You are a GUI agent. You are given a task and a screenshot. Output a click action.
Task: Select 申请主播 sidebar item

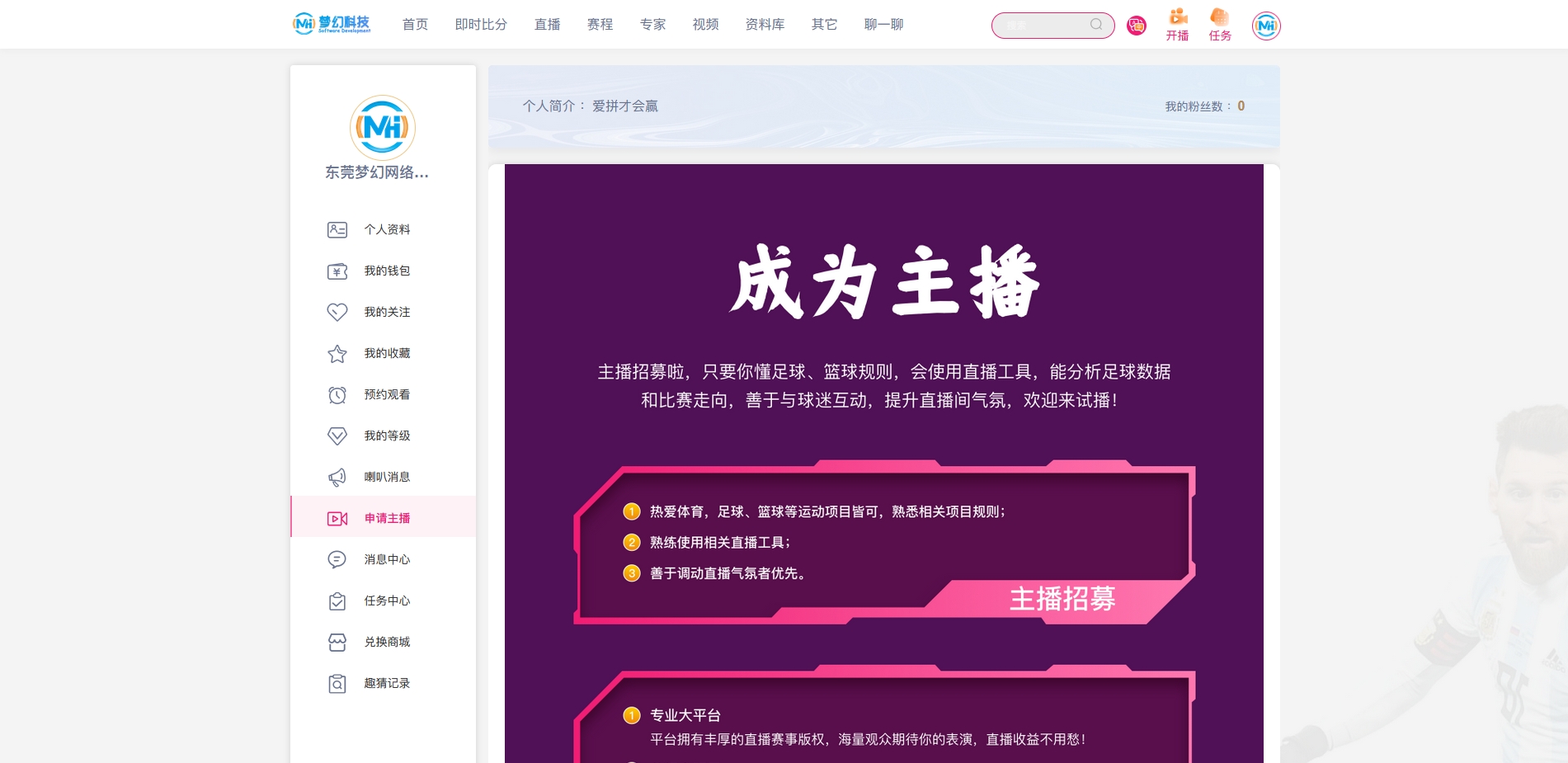coord(383,517)
